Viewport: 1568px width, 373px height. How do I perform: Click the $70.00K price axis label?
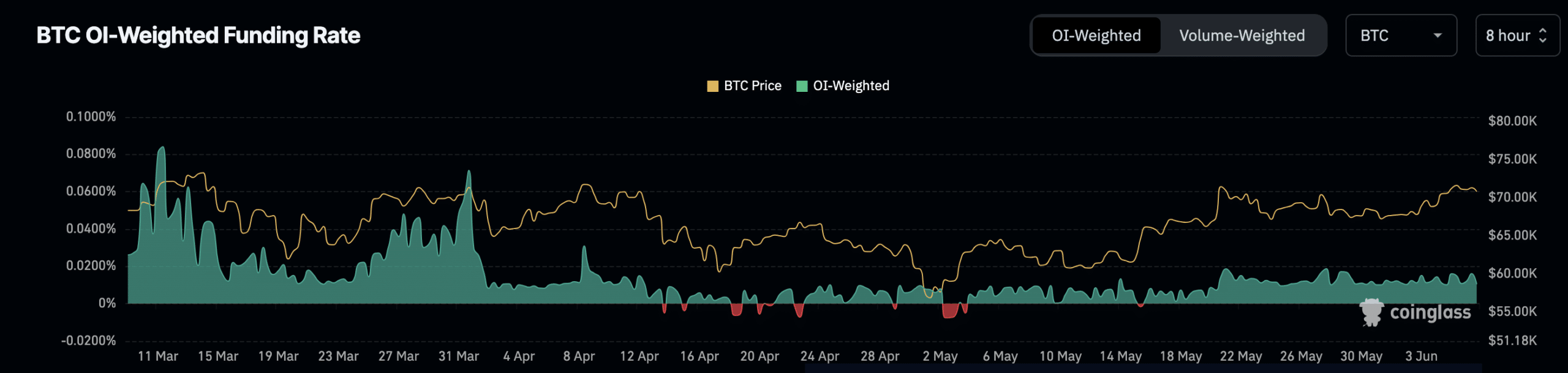coord(1512,197)
